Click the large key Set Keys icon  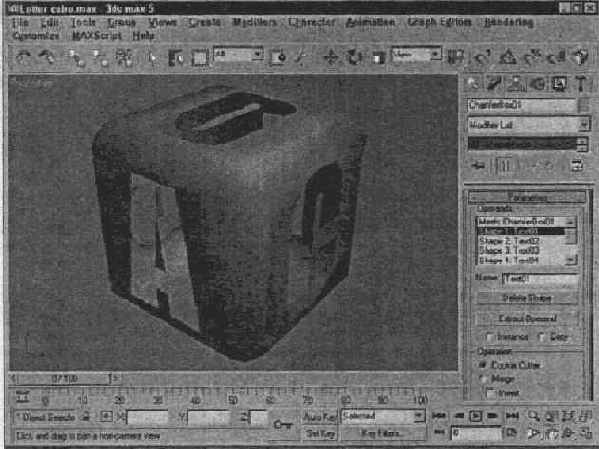283,425
